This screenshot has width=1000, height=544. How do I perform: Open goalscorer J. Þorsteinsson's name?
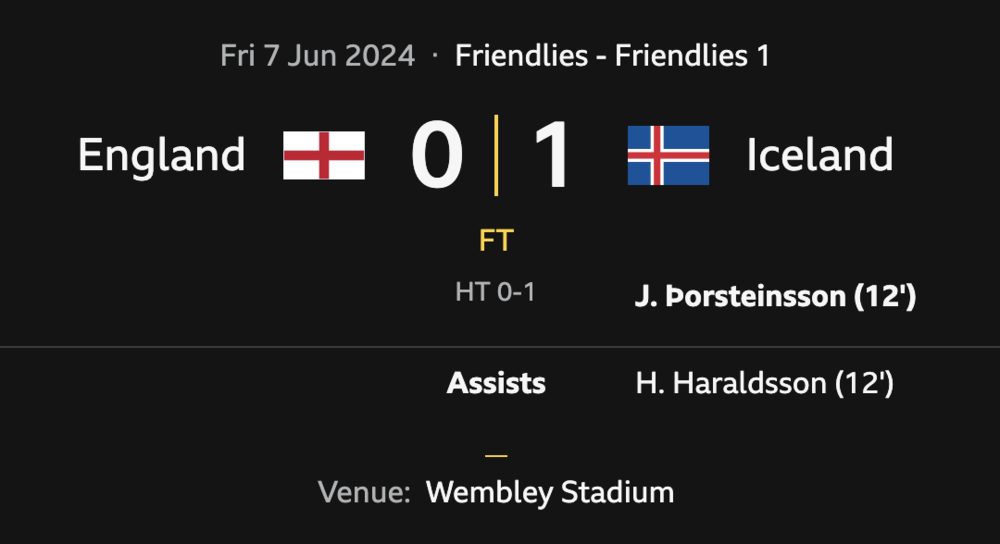[x=740, y=297]
